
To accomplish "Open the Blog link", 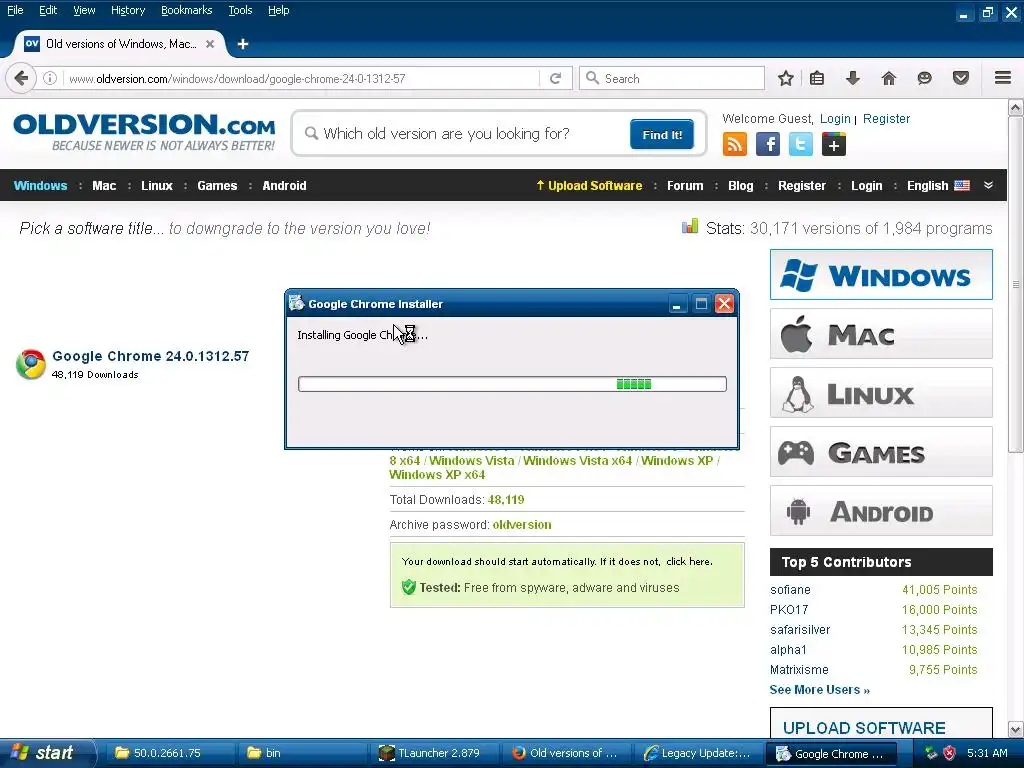I will pos(741,185).
